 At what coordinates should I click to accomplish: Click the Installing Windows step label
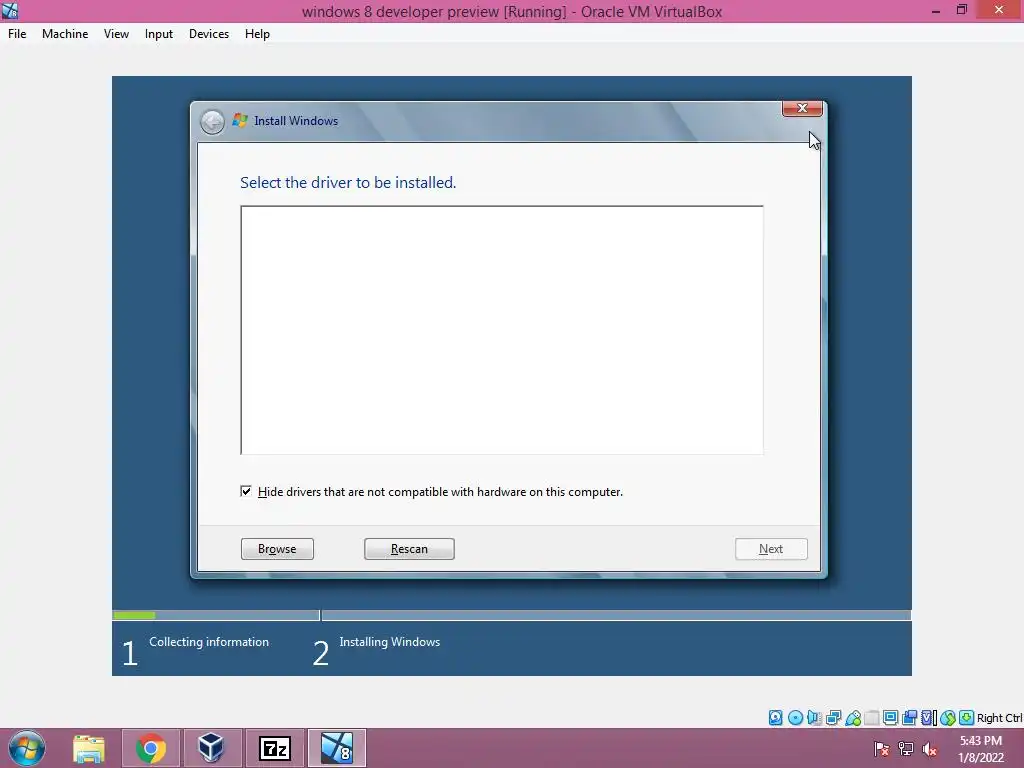click(x=390, y=642)
